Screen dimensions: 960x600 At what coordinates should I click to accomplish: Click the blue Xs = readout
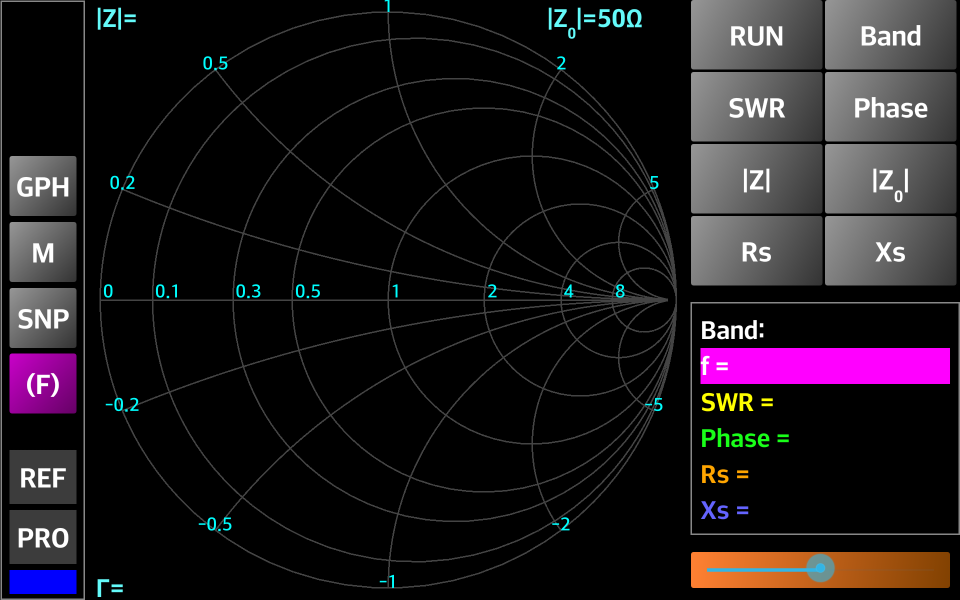pyautogui.click(x=725, y=510)
